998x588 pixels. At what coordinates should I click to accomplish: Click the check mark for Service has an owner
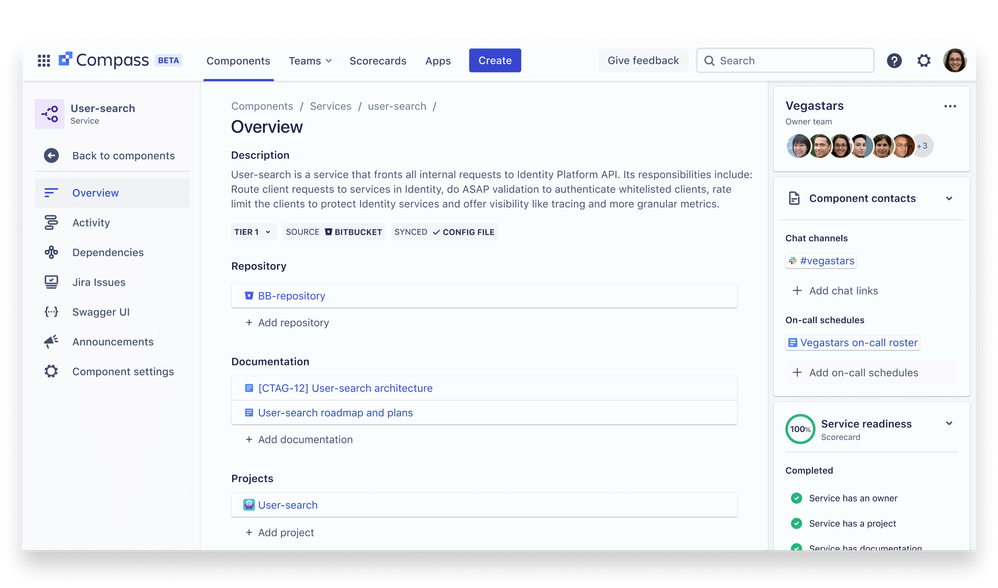tap(796, 498)
